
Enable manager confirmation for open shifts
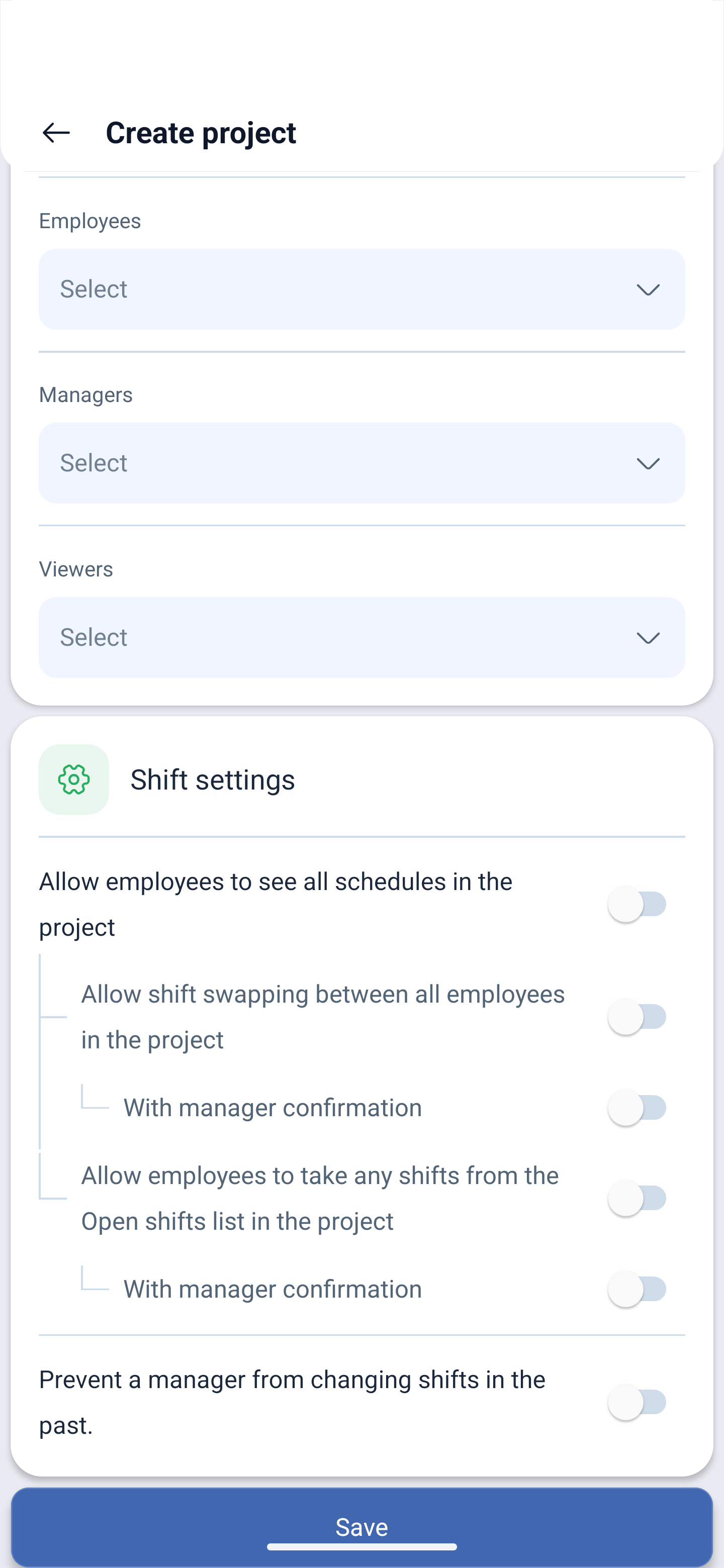click(x=637, y=1289)
